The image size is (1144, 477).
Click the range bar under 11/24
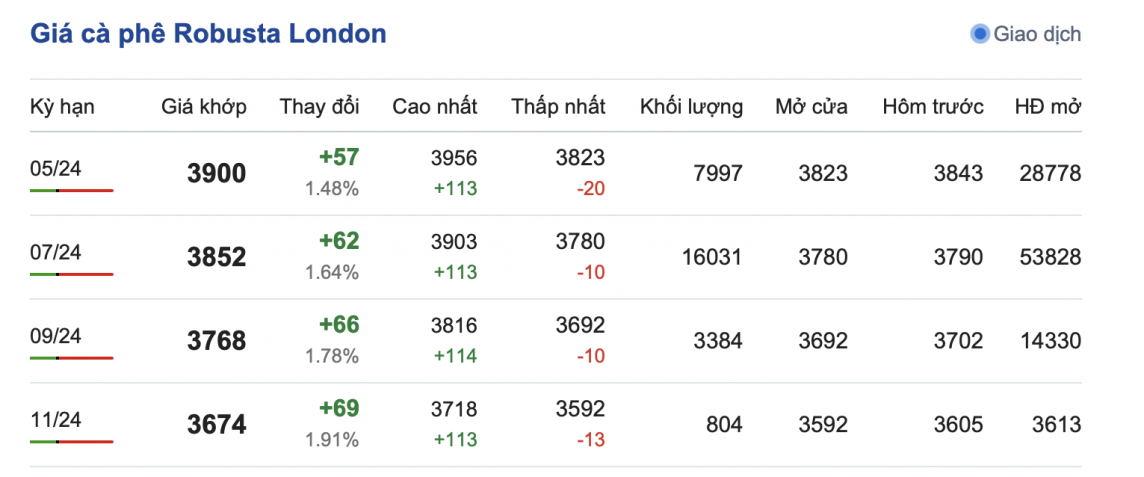point(71,442)
